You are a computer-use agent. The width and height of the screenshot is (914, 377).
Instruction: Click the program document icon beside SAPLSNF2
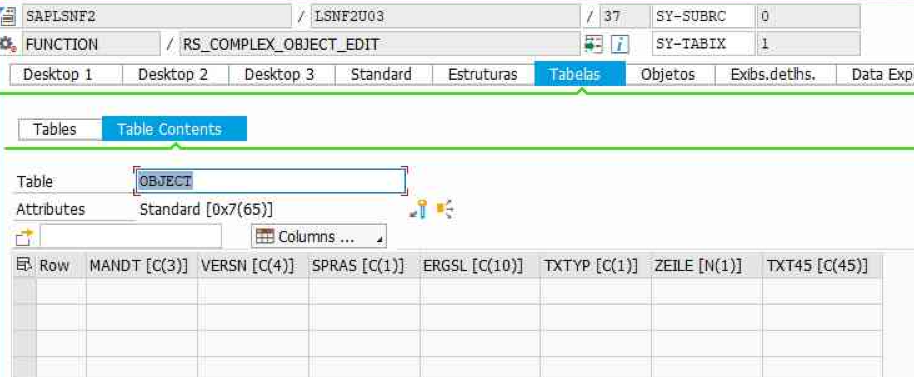(x=7, y=16)
